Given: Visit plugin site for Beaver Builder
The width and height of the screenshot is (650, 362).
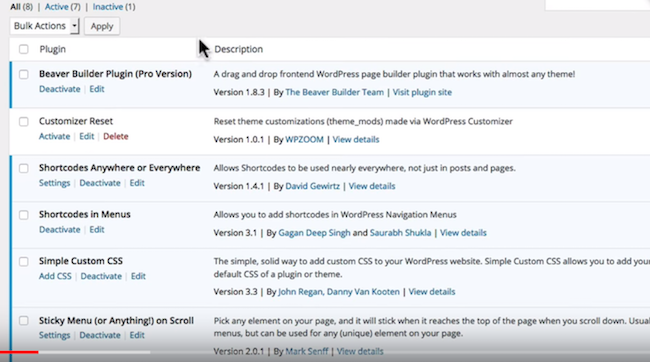Looking at the screenshot, I should pos(422,92).
